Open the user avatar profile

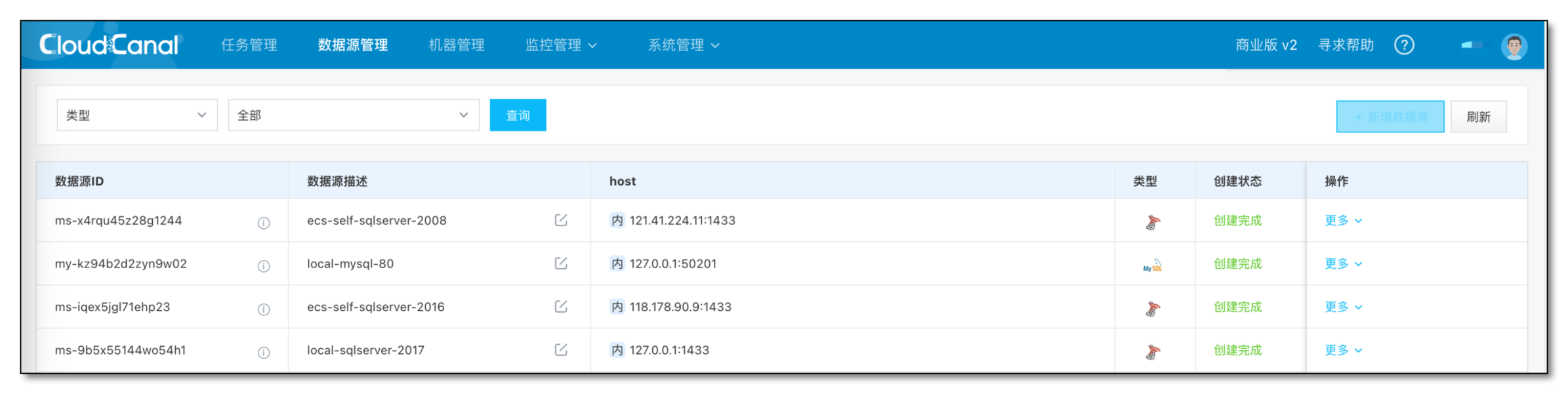(1514, 47)
